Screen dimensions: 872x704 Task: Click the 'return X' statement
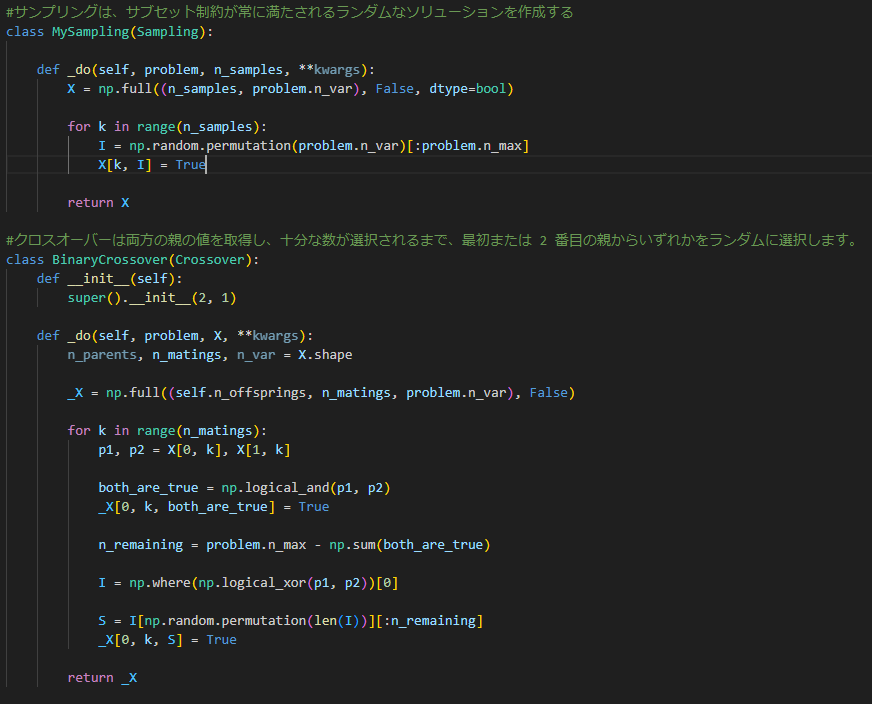(98, 202)
